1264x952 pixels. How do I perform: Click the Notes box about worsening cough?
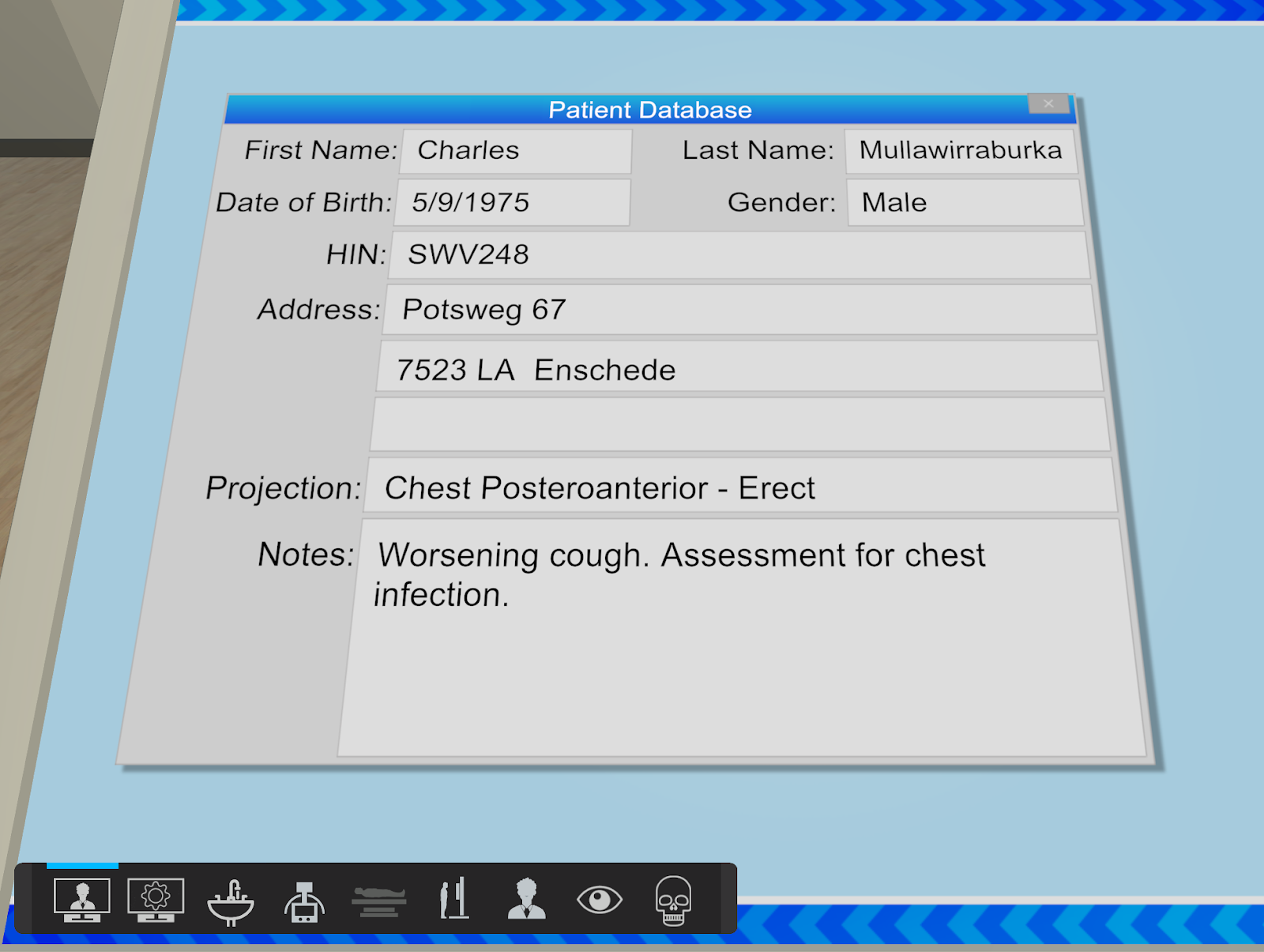(x=741, y=638)
